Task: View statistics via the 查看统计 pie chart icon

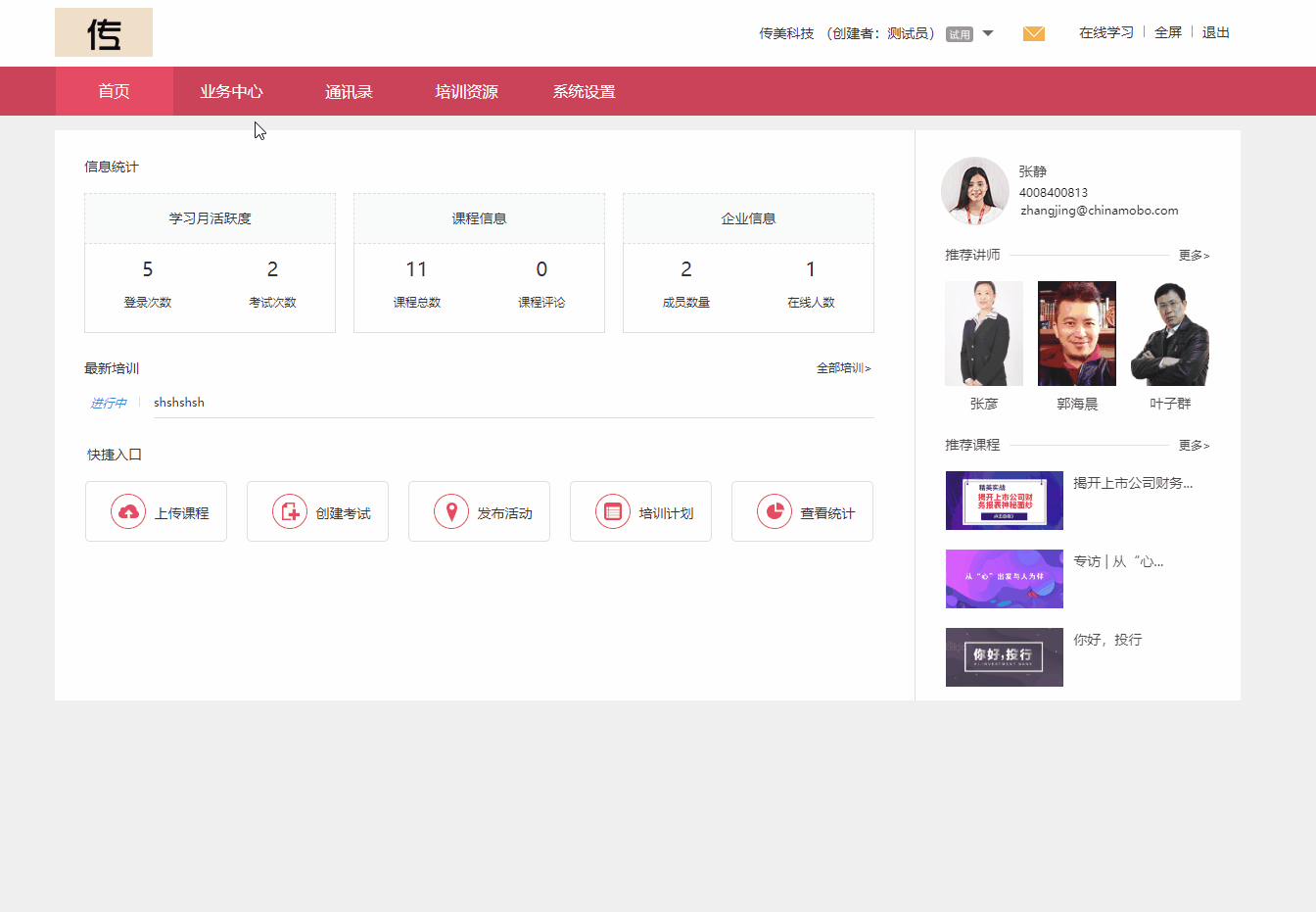Action: tap(774, 510)
